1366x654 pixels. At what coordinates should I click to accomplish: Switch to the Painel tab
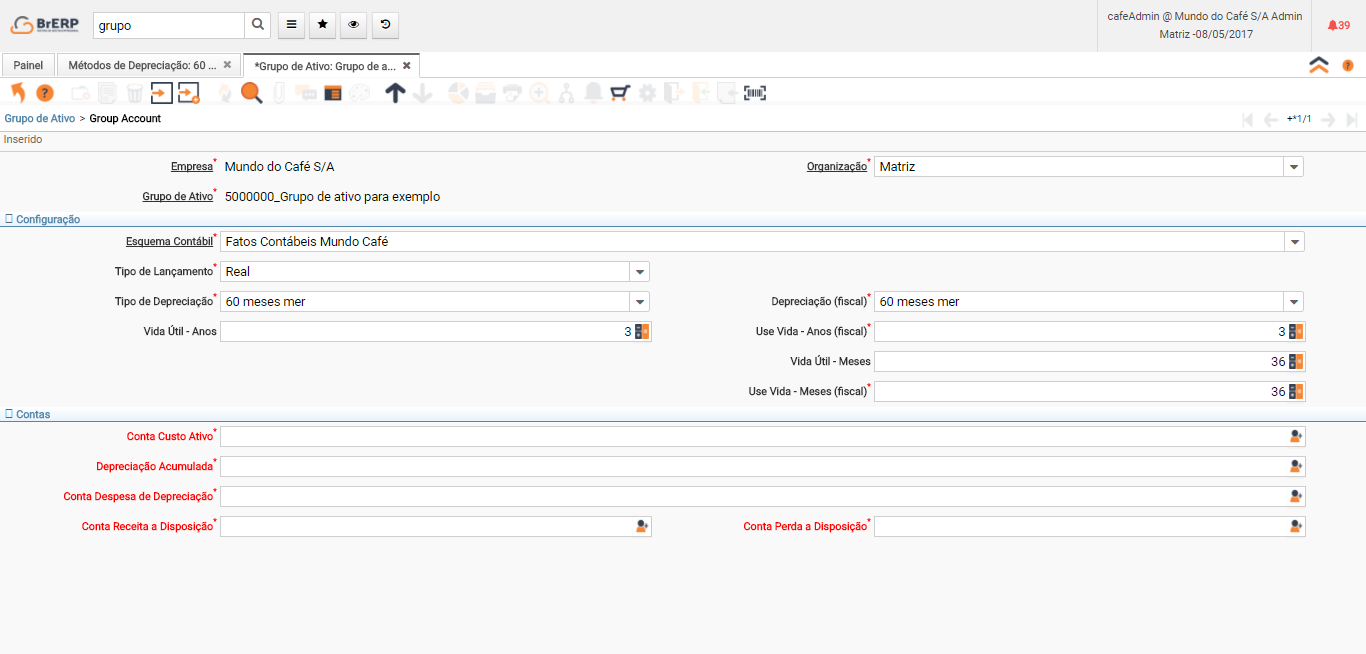tap(28, 65)
